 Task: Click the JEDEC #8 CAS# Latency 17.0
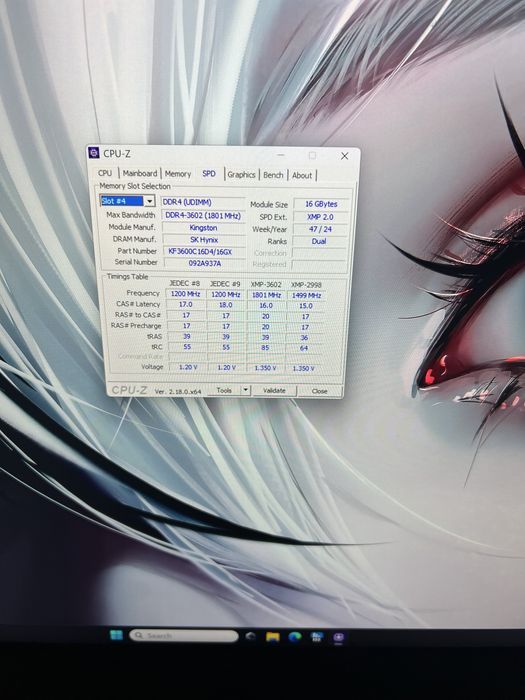[x=186, y=304]
